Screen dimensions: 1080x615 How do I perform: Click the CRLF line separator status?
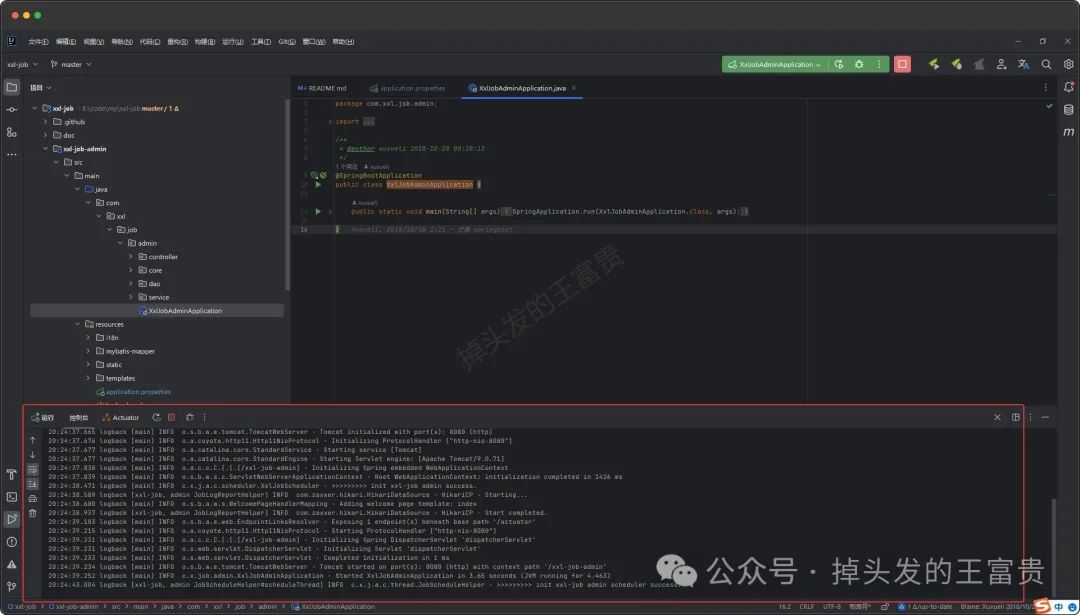(807, 607)
